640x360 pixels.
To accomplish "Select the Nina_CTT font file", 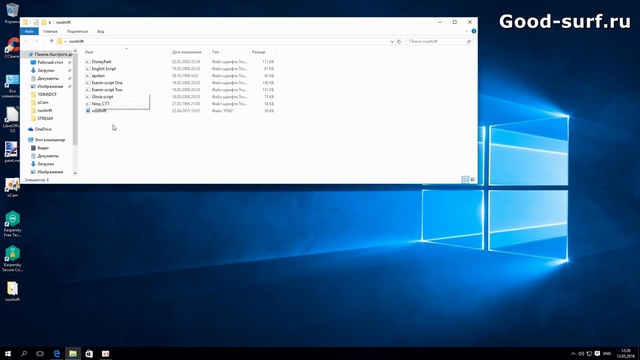I will [100, 104].
